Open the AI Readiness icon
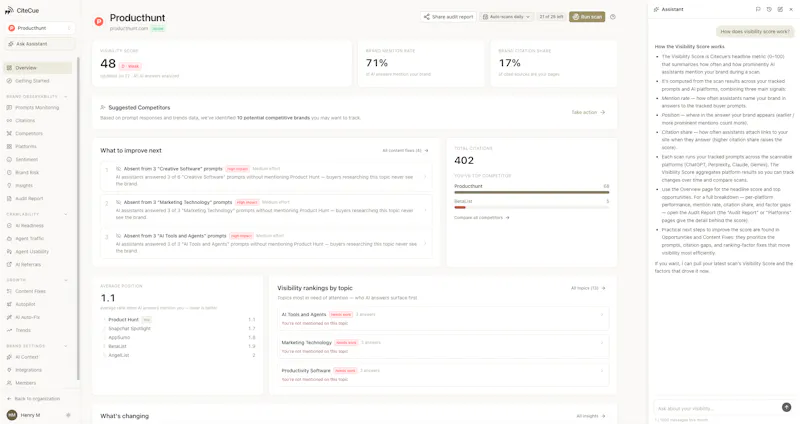This screenshot has width=800, height=424. [9, 226]
